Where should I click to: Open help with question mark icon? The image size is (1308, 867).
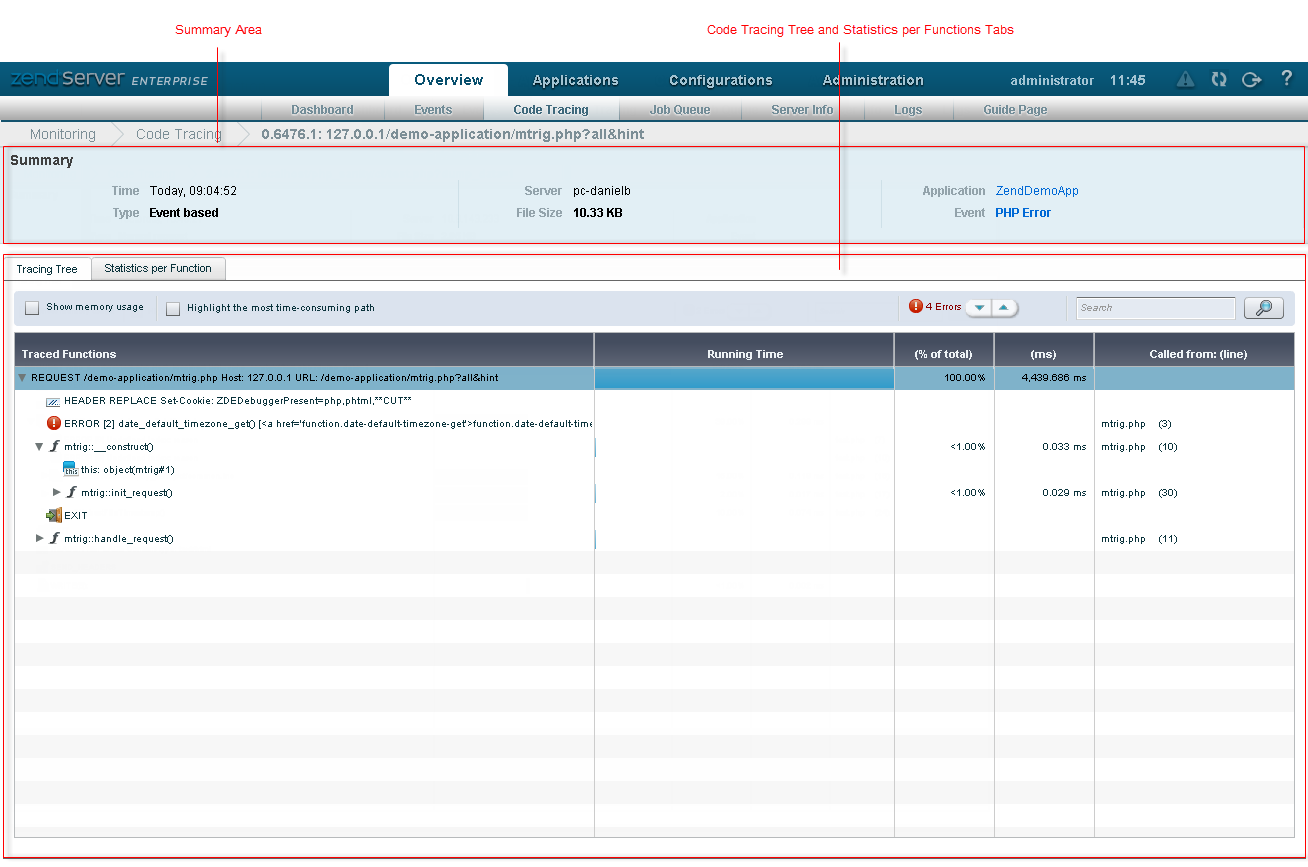(1286, 79)
